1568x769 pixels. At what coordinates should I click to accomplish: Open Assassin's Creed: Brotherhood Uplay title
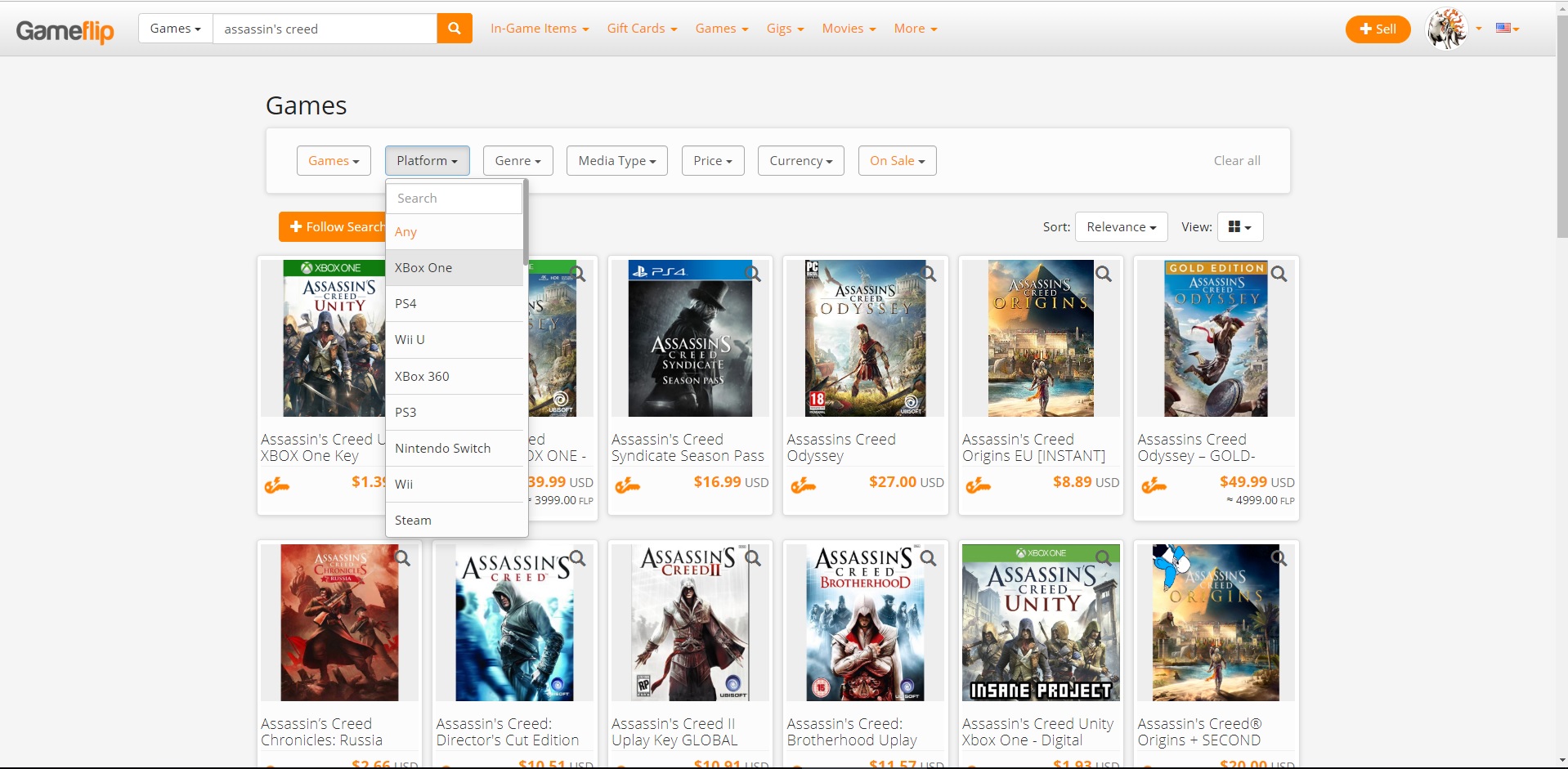(852, 732)
